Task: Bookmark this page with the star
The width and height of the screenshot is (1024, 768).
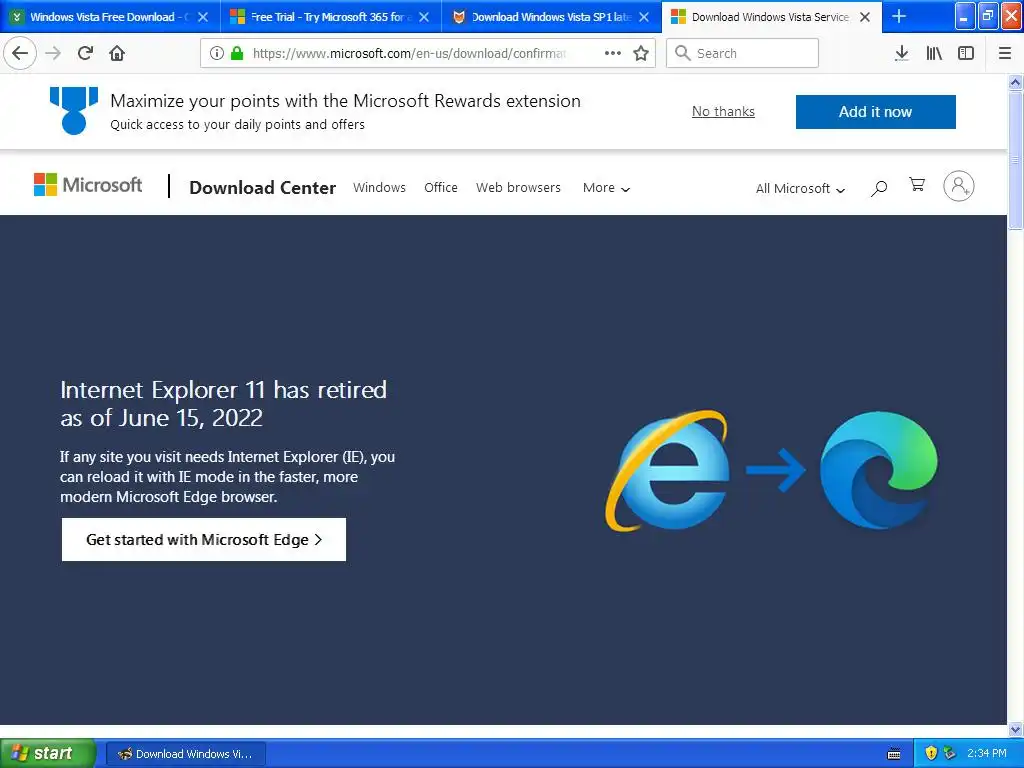Action: 641,53
